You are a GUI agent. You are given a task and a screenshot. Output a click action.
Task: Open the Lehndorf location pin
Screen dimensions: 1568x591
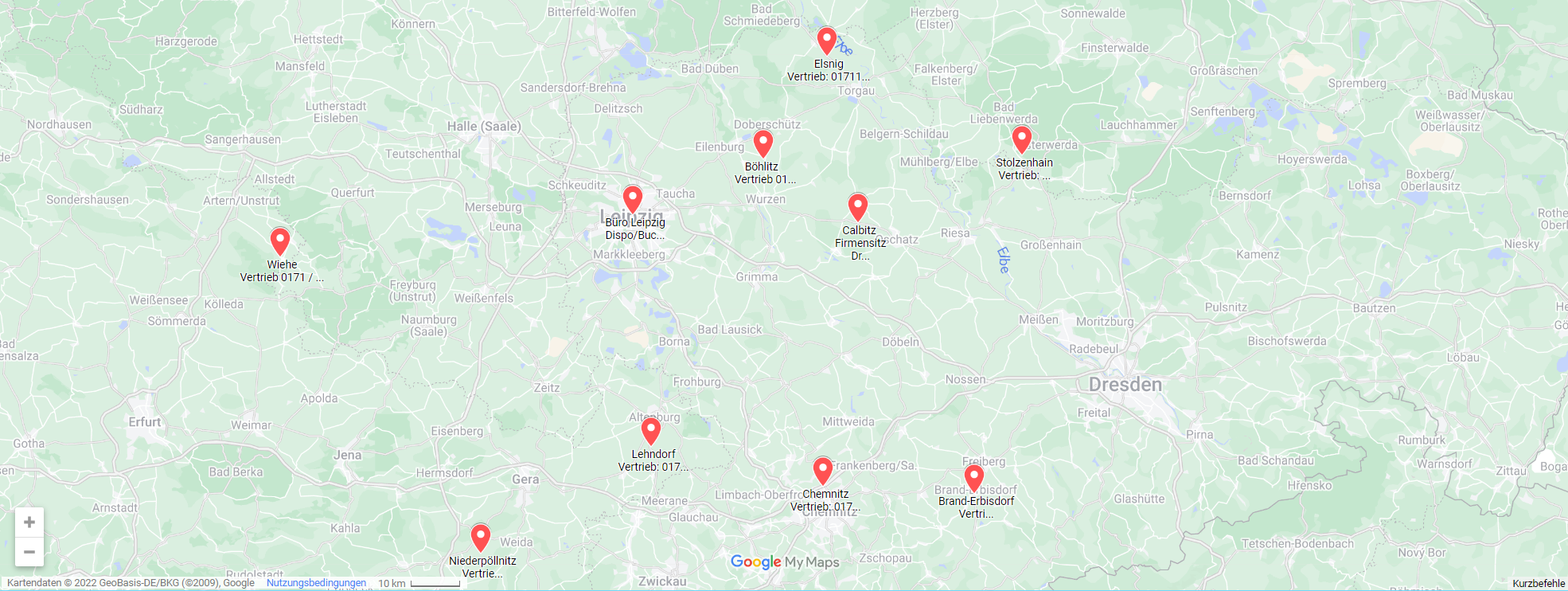click(651, 431)
